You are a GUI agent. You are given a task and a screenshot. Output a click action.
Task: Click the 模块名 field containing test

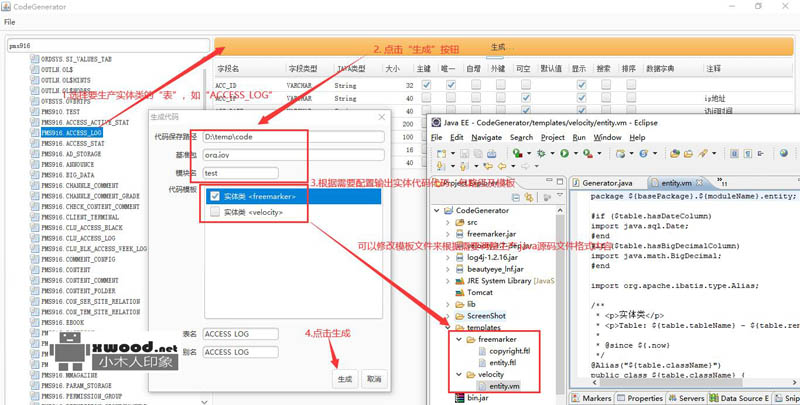pyautogui.click(x=241, y=173)
